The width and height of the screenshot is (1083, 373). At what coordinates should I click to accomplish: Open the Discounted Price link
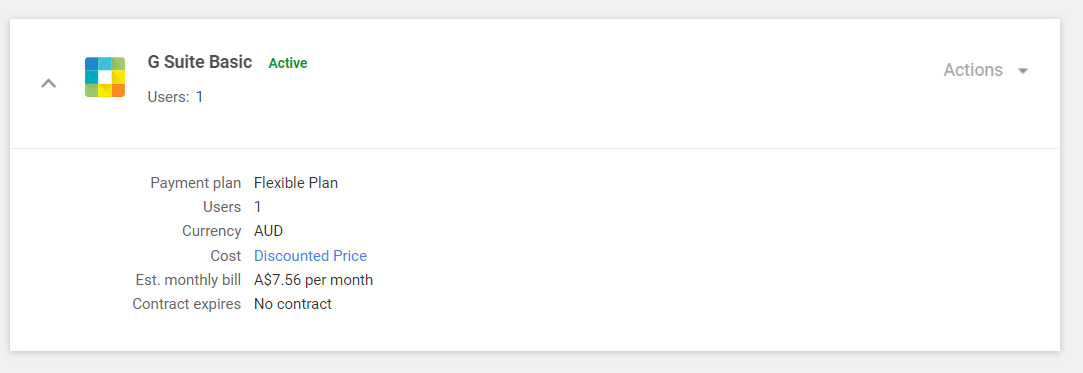pos(310,256)
